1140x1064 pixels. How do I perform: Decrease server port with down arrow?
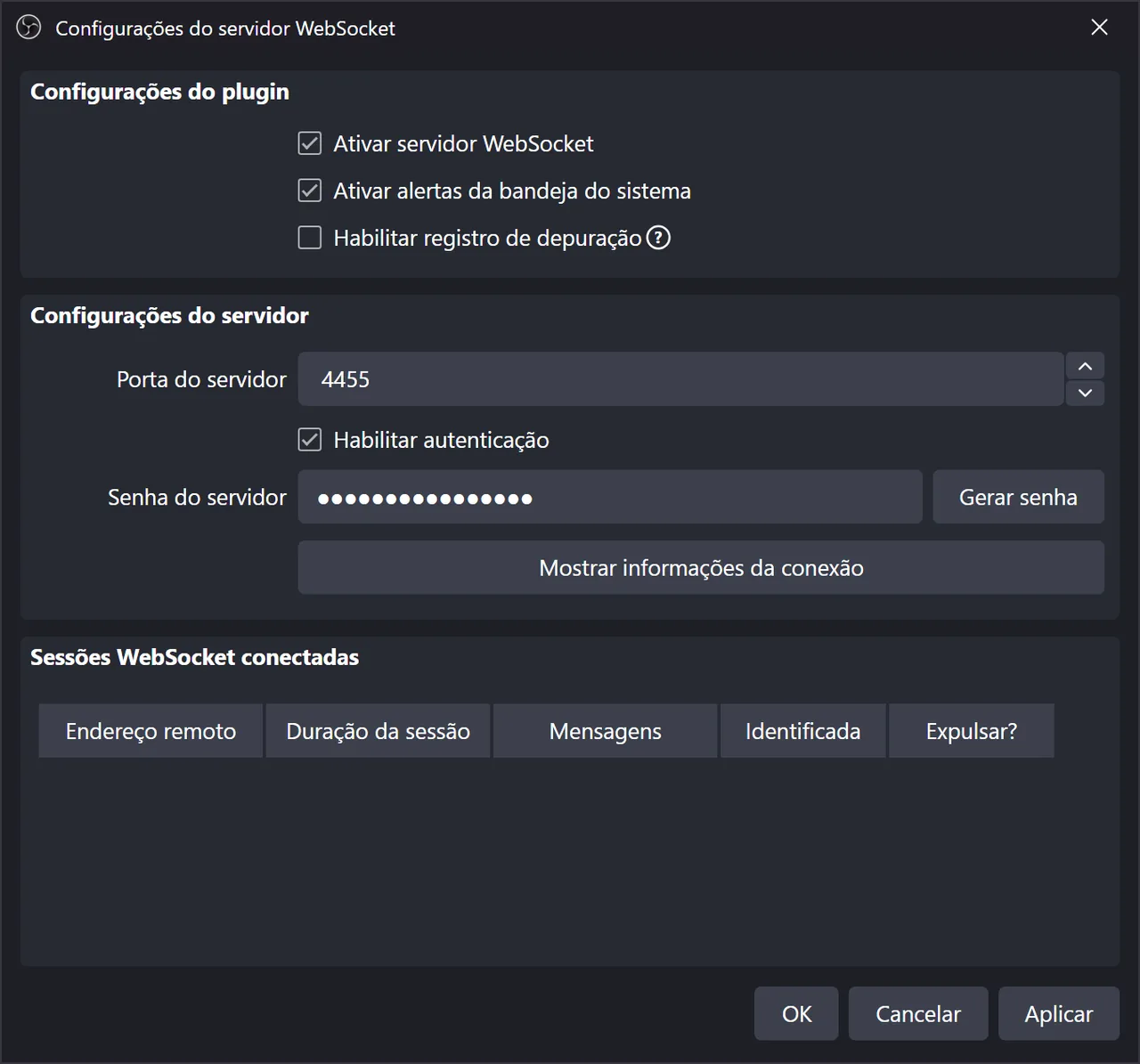(x=1085, y=393)
